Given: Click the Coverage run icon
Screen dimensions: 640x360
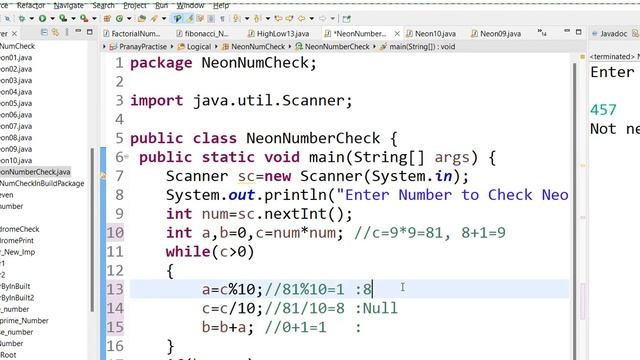Looking at the screenshot, I should pyautogui.click(x=63, y=18).
